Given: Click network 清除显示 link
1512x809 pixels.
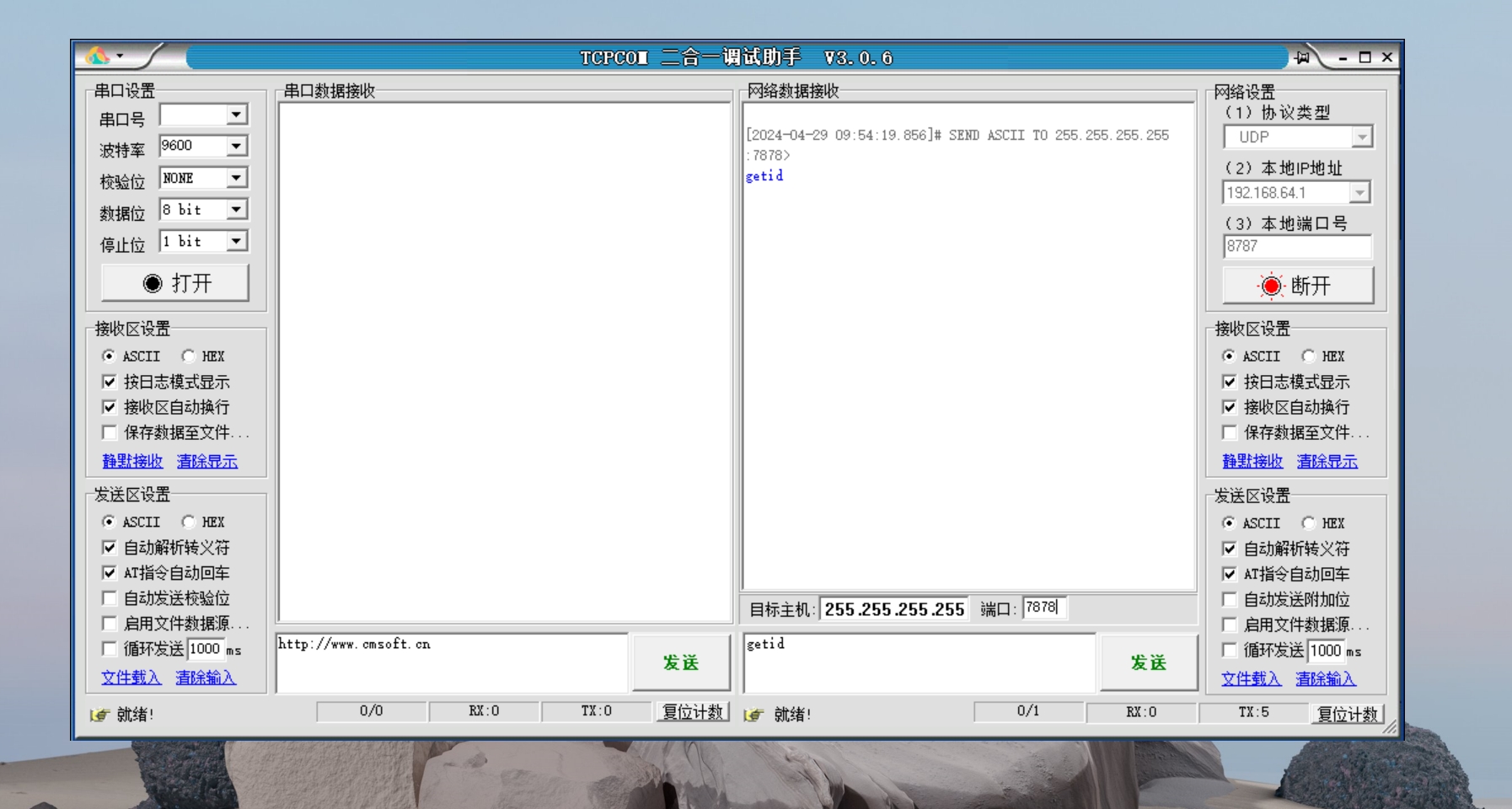Looking at the screenshot, I should (x=1327, y=462).
